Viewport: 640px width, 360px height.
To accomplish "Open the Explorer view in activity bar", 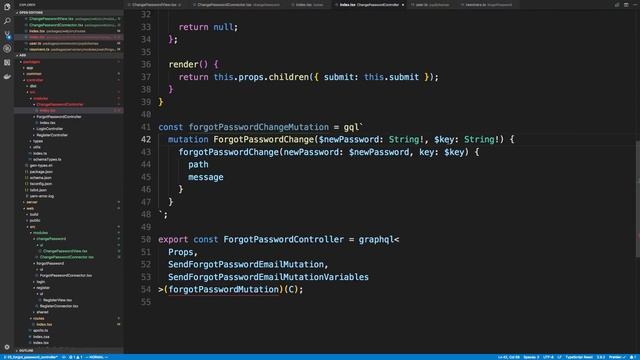I will (x=7, y=7).
